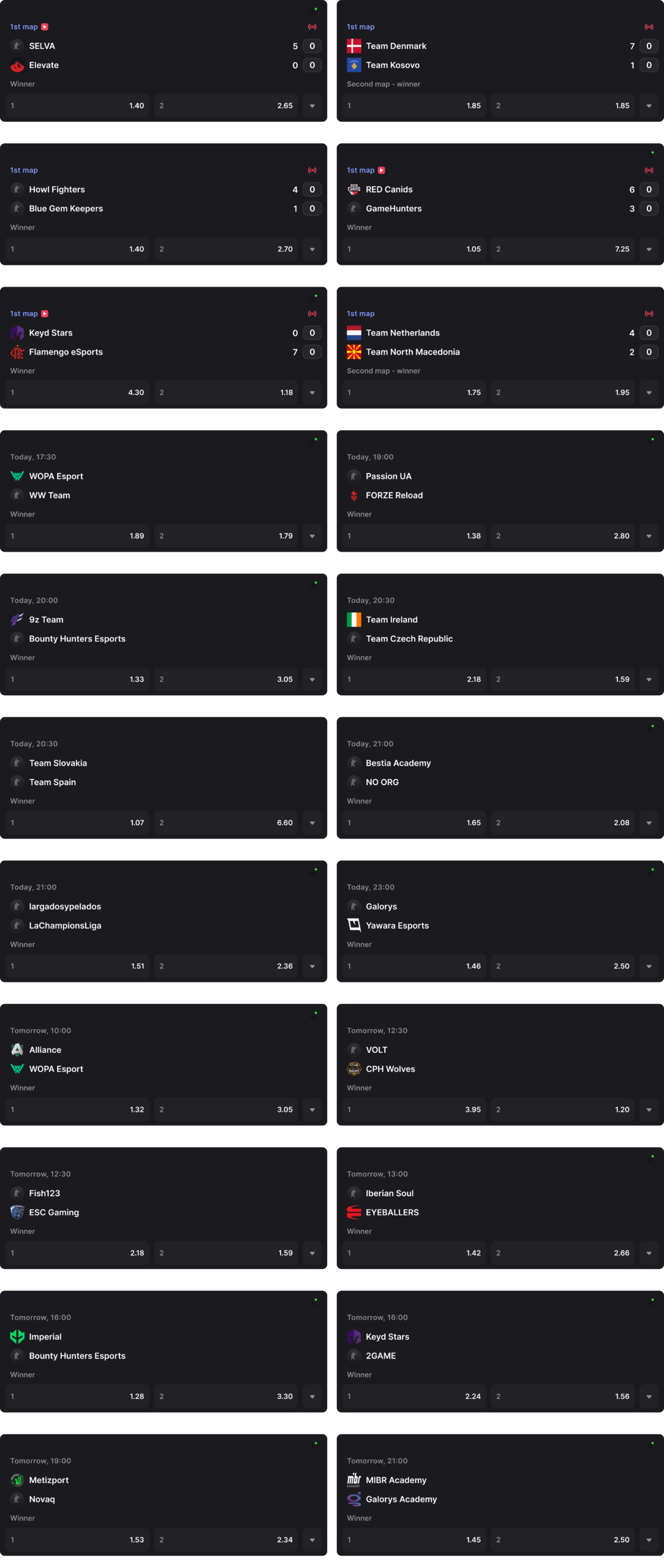Image resolution: width=664 pixels, height=1568 pixels.
Task: Bet on Flamengo eSports at odds 1.18
Action: pos(226,393)
